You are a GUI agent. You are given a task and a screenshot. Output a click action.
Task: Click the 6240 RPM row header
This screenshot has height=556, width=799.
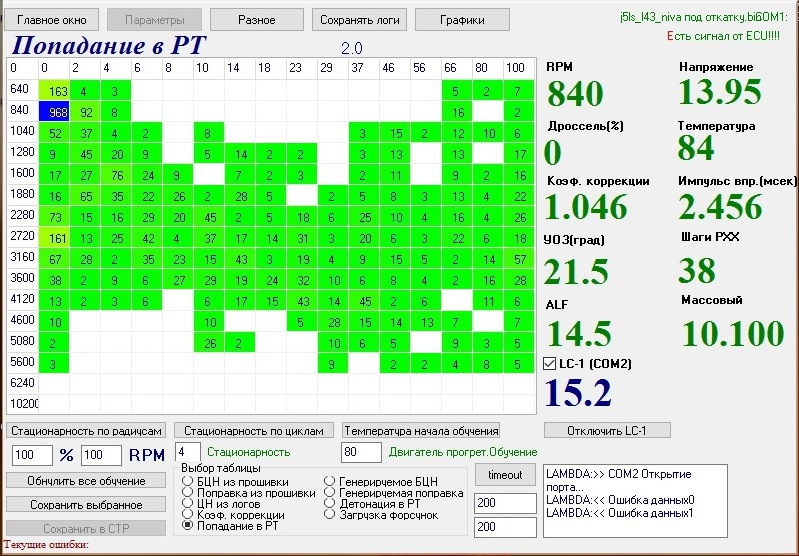[22, 383]
